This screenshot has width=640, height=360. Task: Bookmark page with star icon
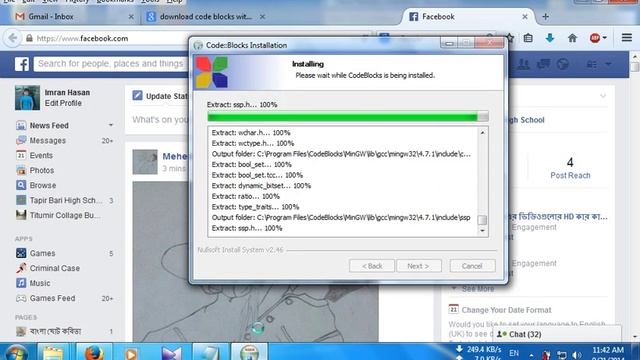[x=510, y=38]
